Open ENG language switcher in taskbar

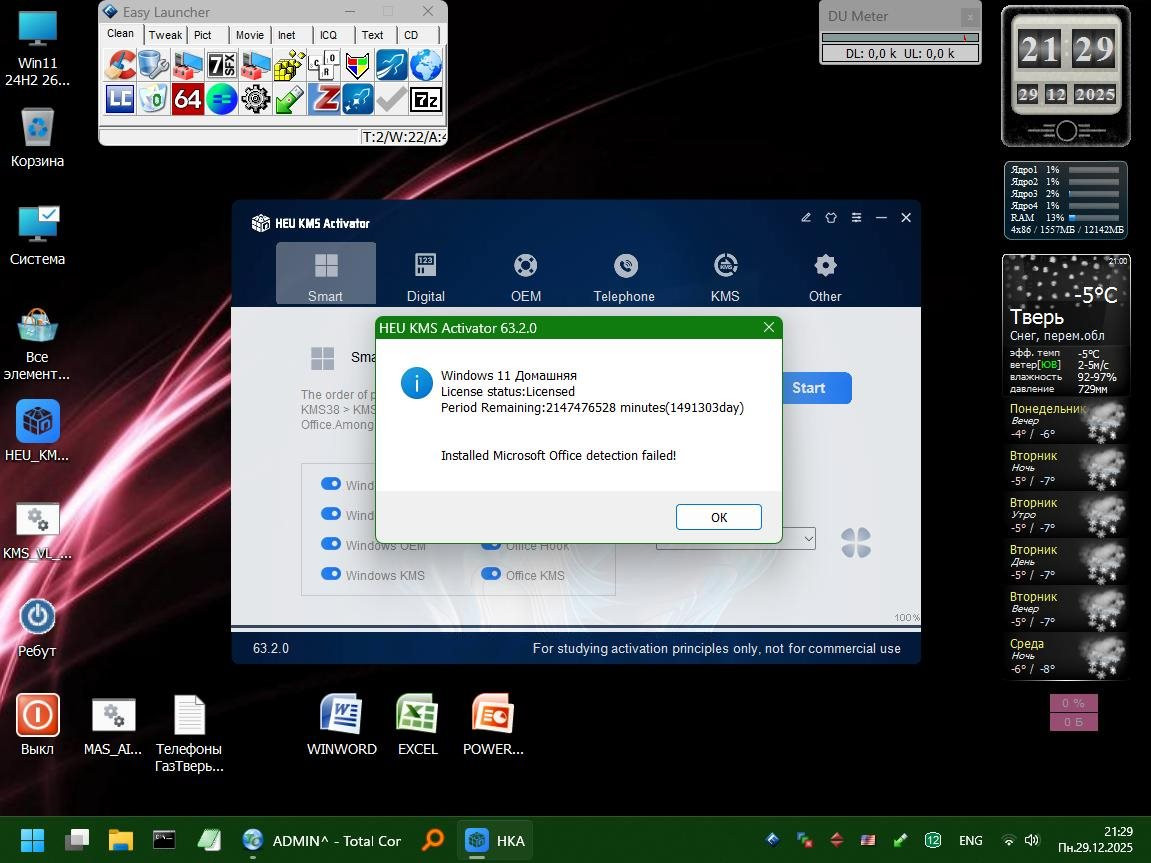click(970, 841)
